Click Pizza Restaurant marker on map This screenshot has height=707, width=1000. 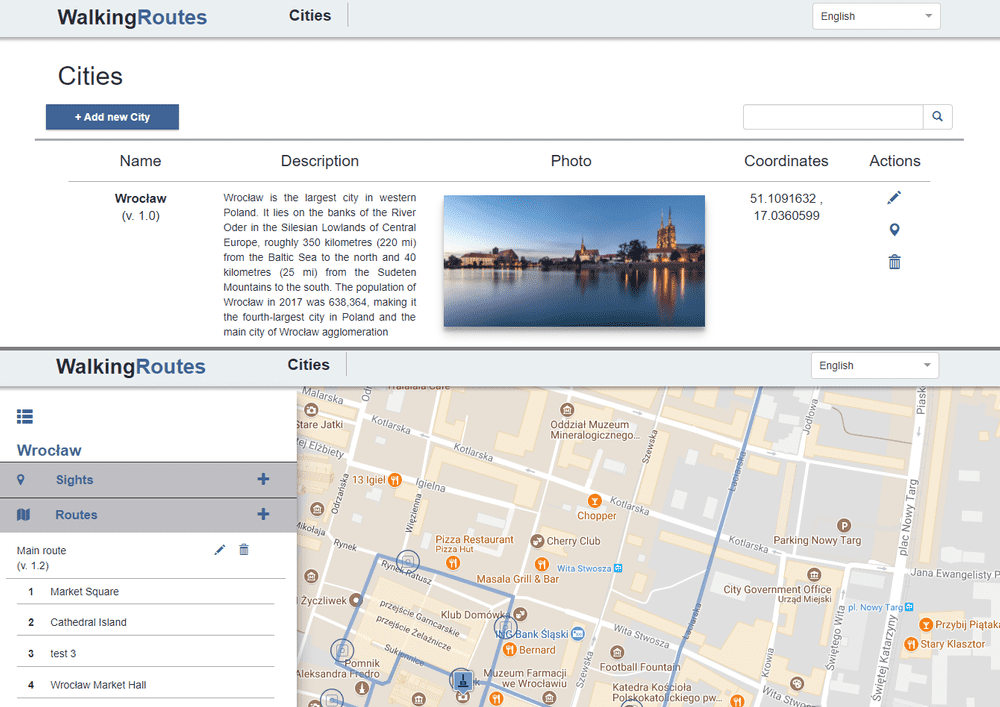pyautogui.click(x=453, y=563)
